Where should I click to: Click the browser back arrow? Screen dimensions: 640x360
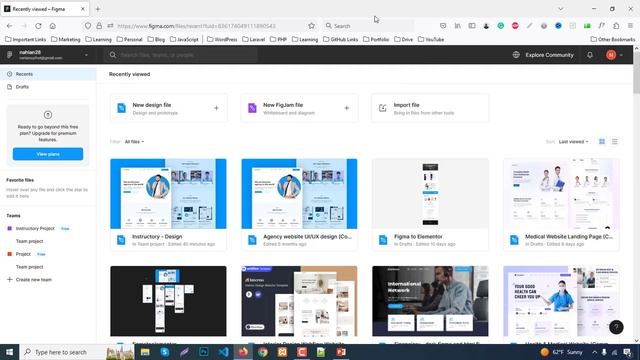pos(9,26)
